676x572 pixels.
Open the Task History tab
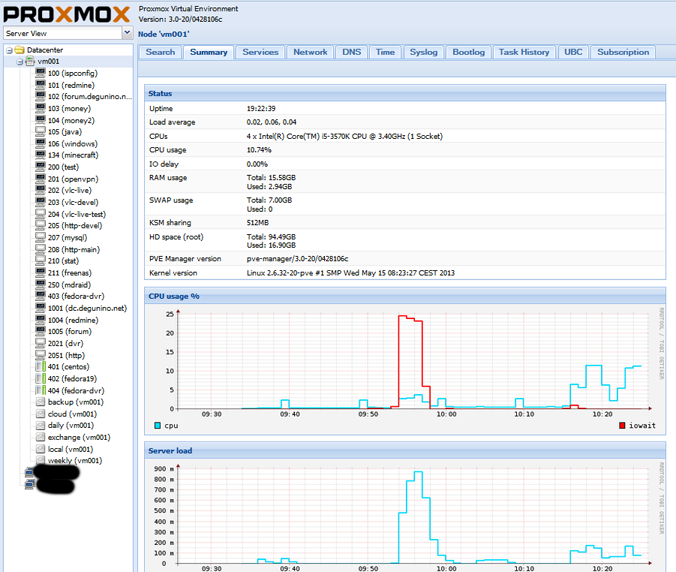coord(524,52)
